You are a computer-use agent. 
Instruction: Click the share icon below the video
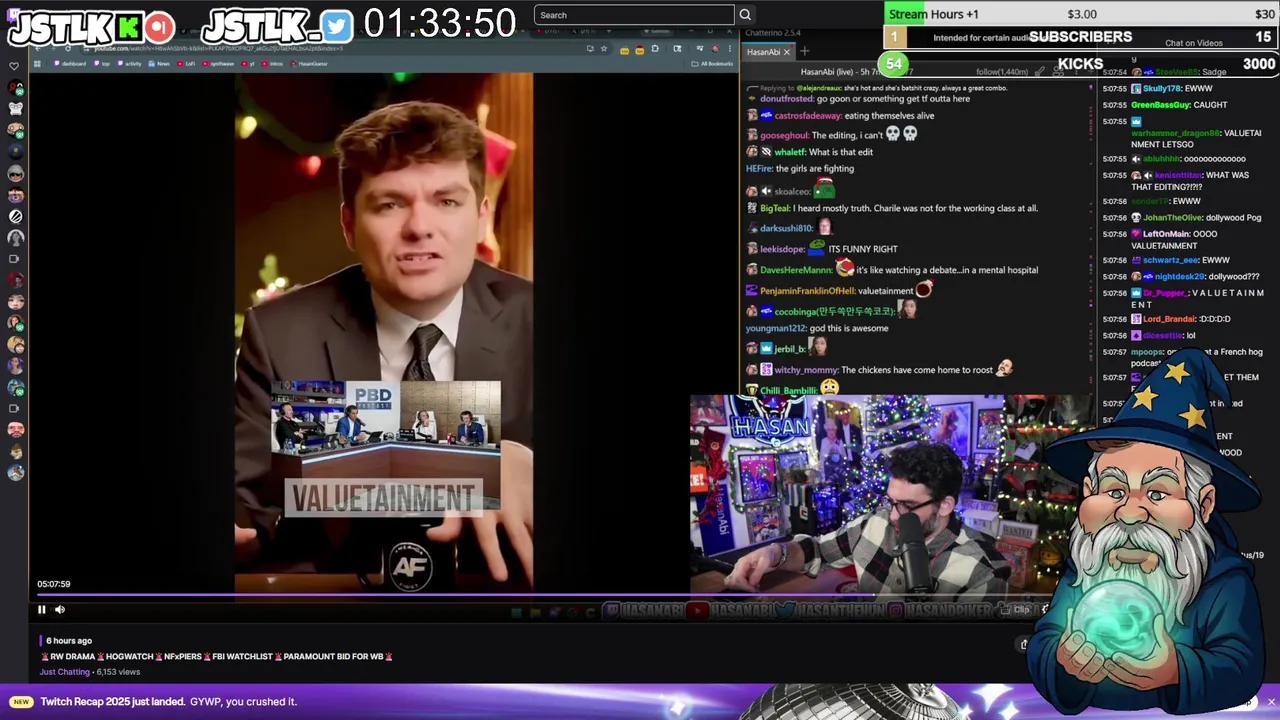tap(1024, 645)
